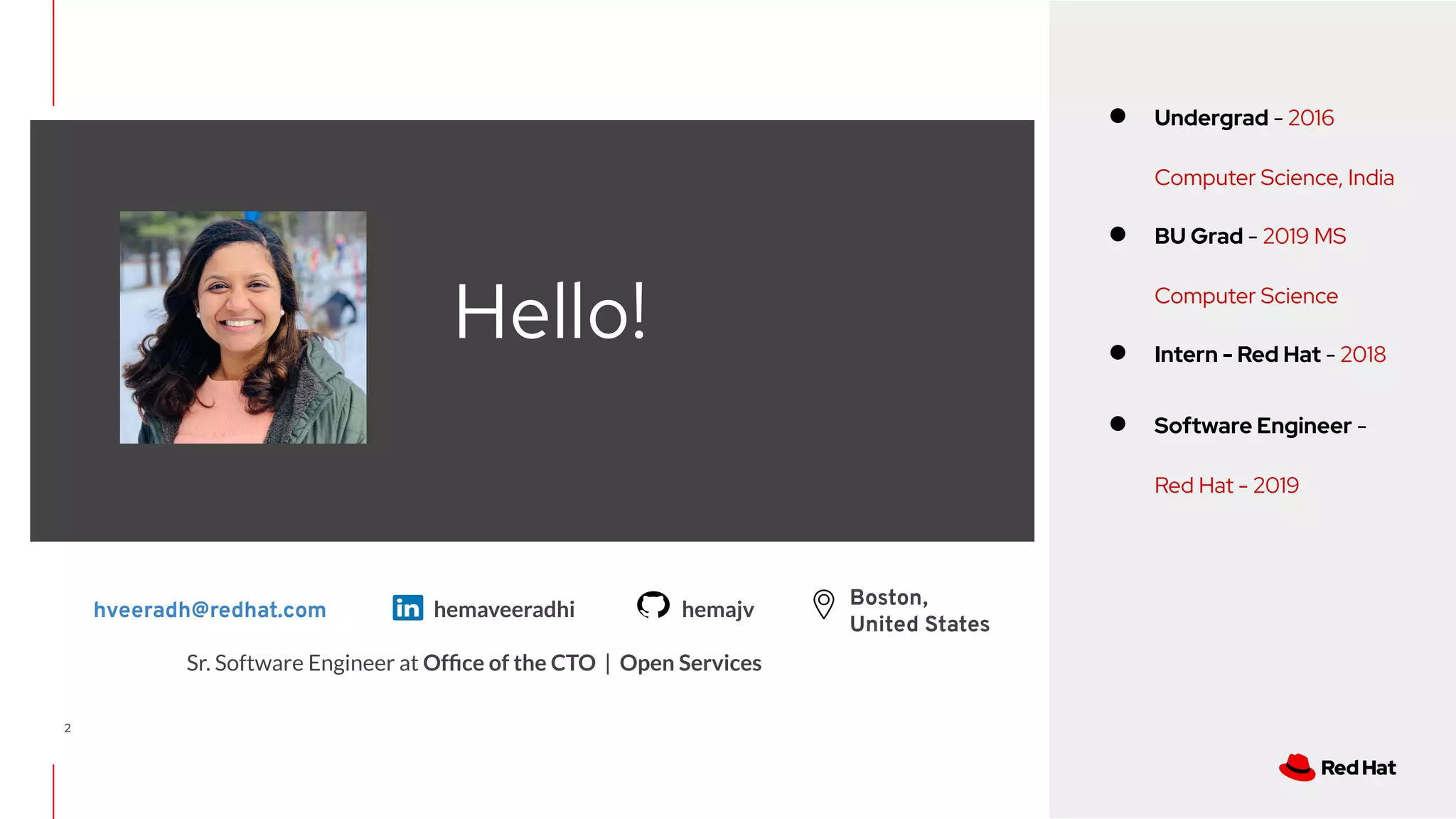
Task: Click the Software Engineer bullet point
Action: (1118, 424)
